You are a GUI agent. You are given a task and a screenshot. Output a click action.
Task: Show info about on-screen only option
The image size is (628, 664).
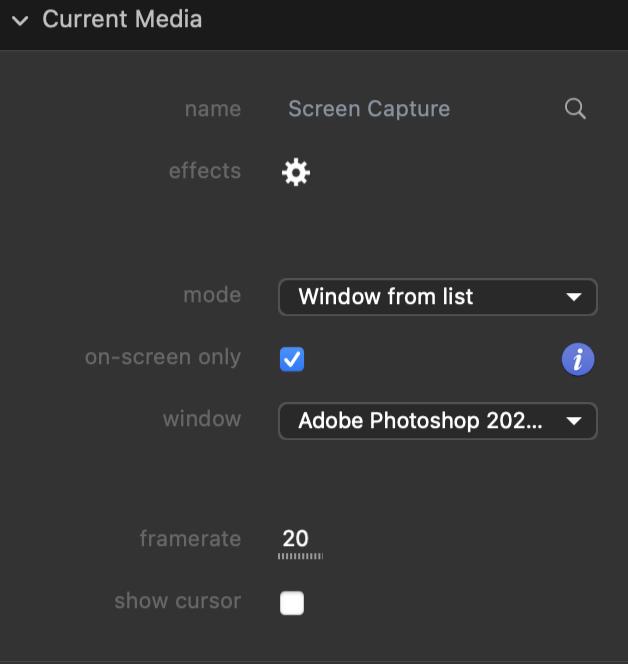pyautogui.click(x=578, y=359)
